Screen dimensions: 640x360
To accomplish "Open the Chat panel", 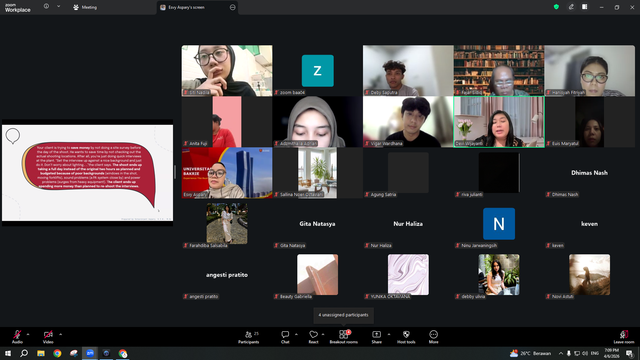I will [285, 337].
